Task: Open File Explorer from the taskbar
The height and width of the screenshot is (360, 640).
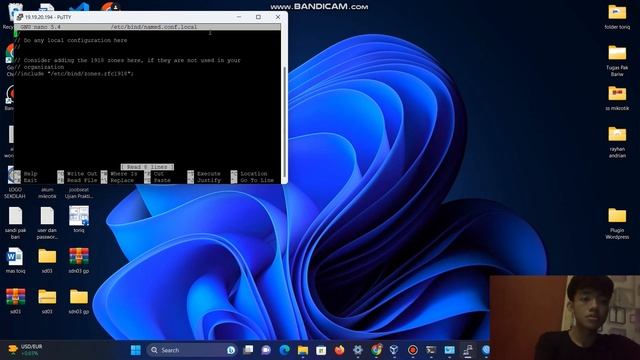Action: tap(303, 350)
